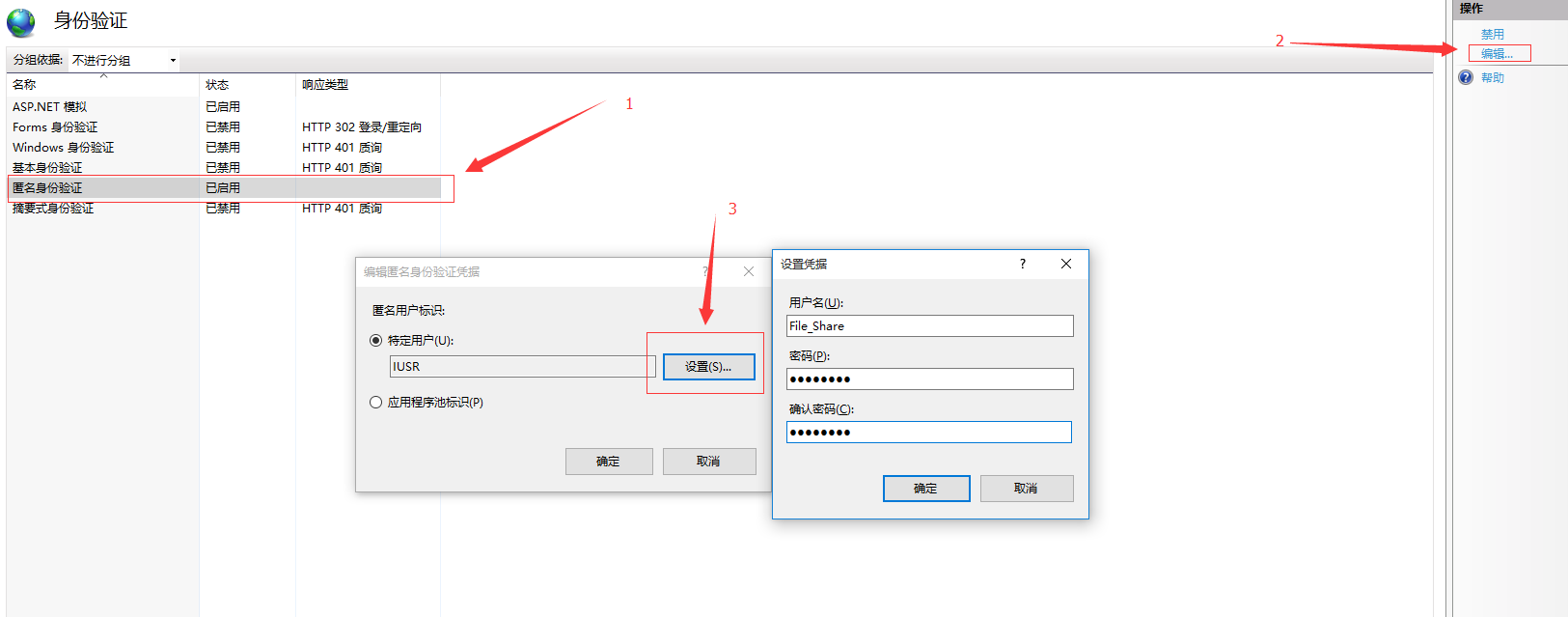1568x617 pixels.
Task: Click 确定 in 编辑匿名身份验证凭据 dialog
Action: [609, 462]
